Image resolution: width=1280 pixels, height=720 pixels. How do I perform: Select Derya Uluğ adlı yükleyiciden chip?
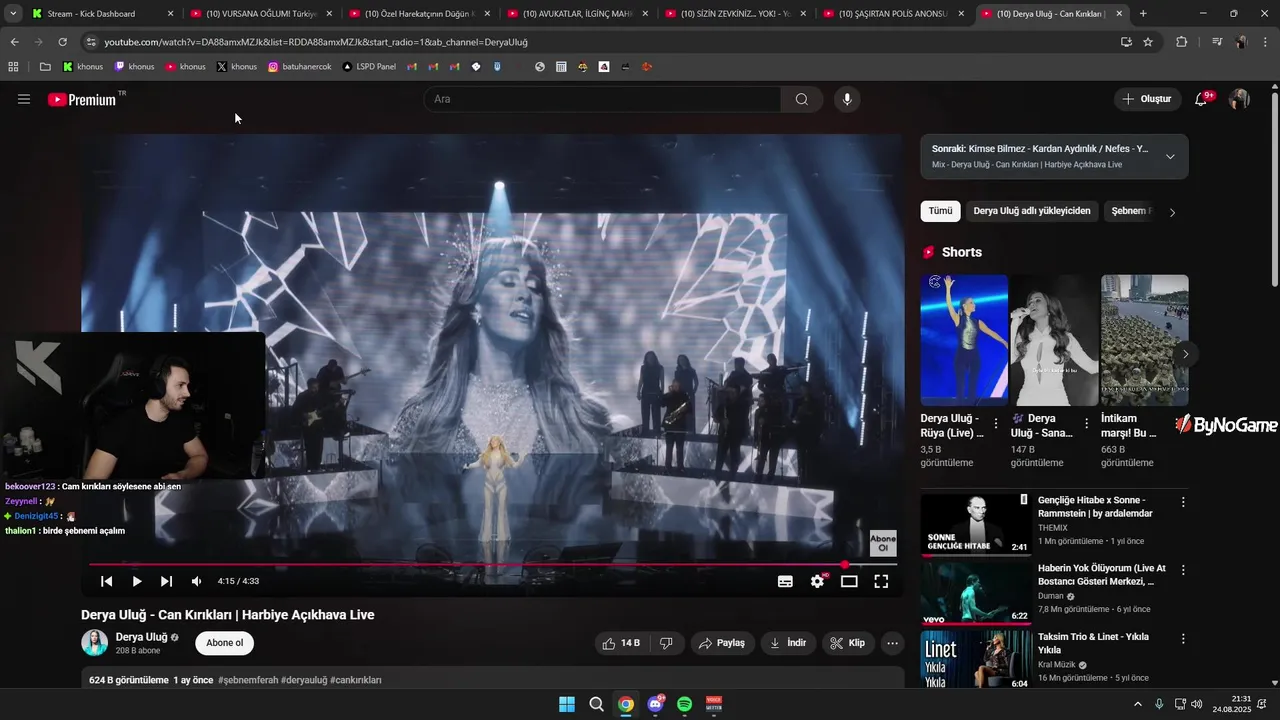pyautogui.click(x=1032, y=211)
